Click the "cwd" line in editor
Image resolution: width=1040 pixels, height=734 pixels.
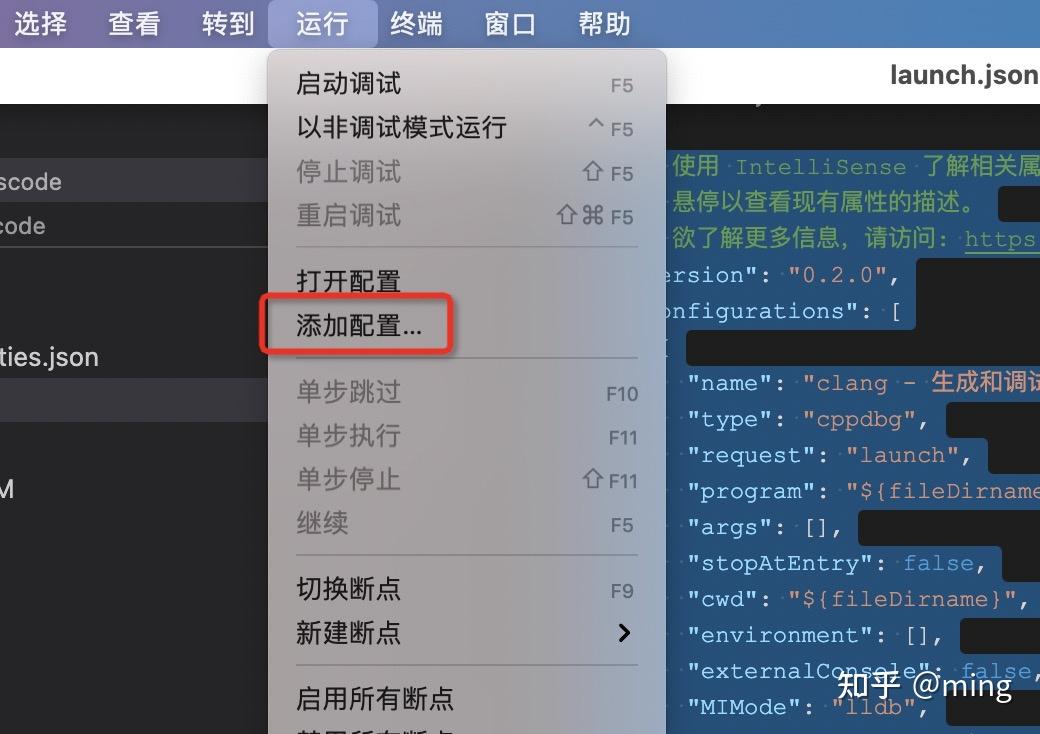click(858, 599)
